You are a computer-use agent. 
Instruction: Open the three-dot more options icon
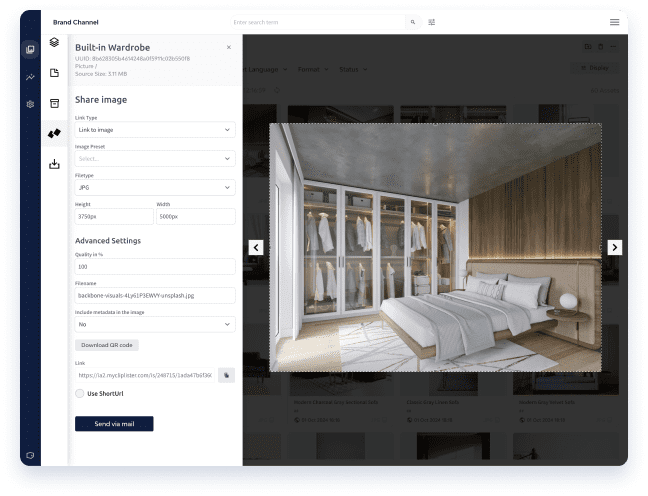(x=613, y=47)
